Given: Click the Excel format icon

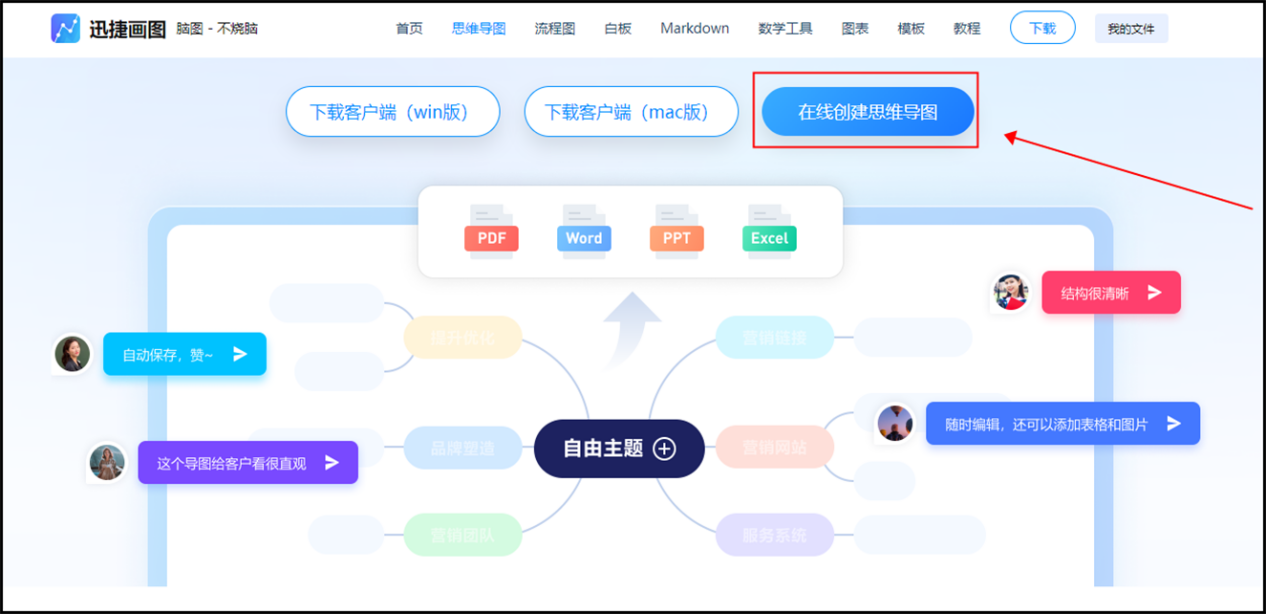Looking at the screenshot, I should point(769,235).
